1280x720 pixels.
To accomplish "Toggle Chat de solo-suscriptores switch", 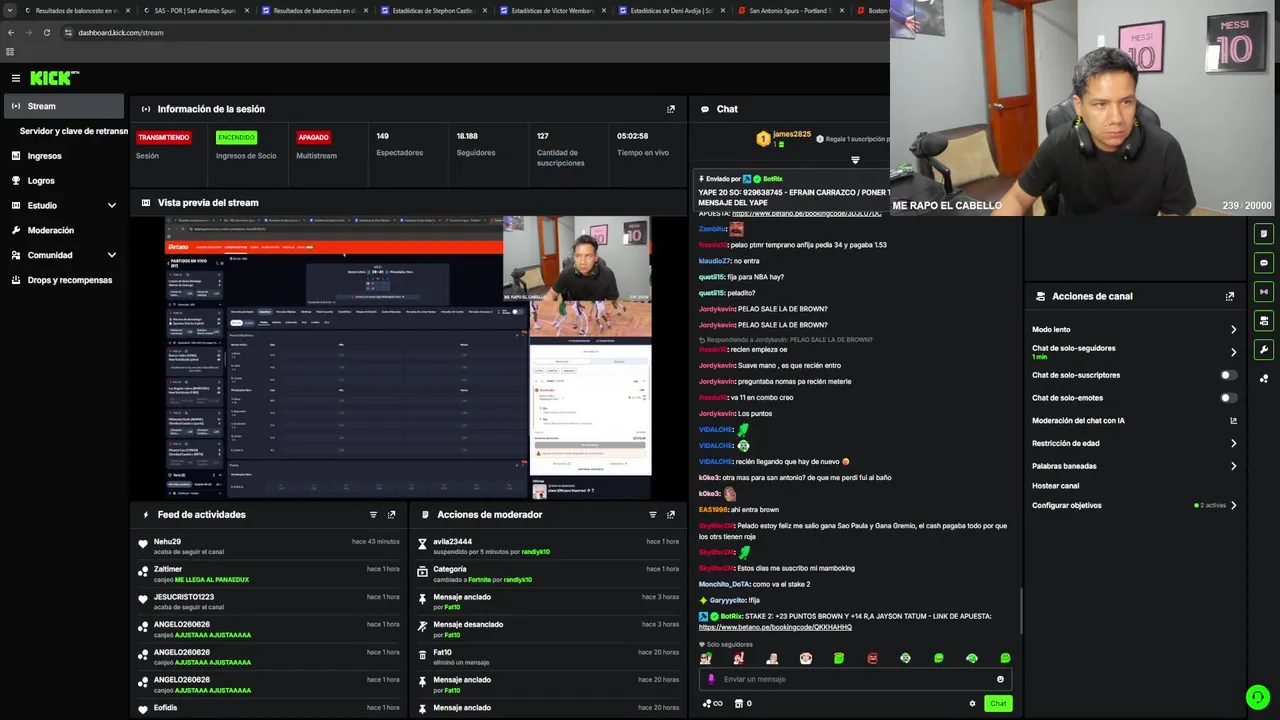I will (x=1229, y=375).
